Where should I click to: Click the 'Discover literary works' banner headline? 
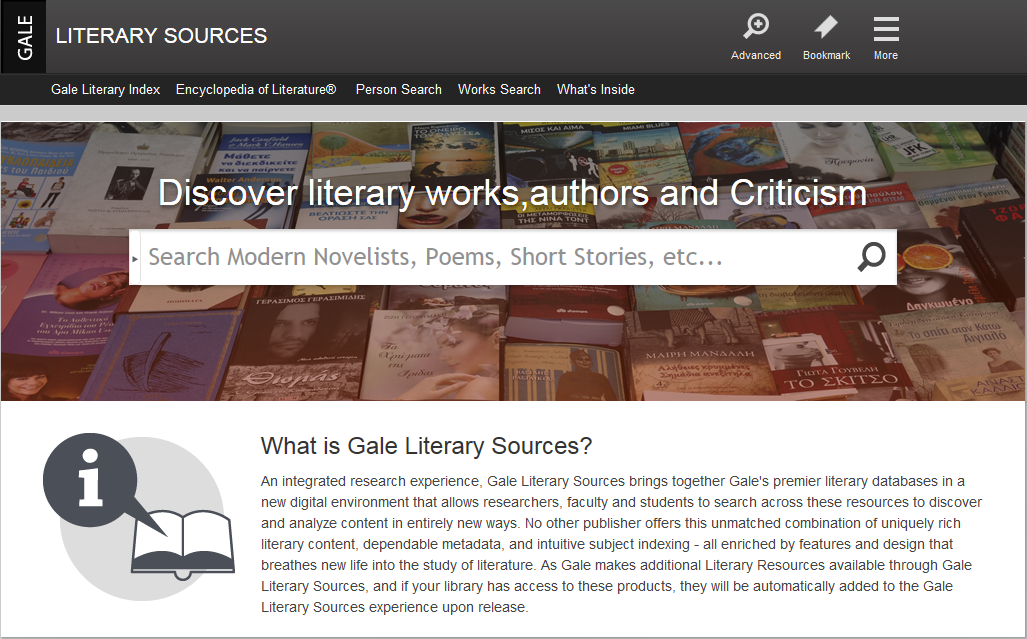pyautogui.click(x=512, y=192)
